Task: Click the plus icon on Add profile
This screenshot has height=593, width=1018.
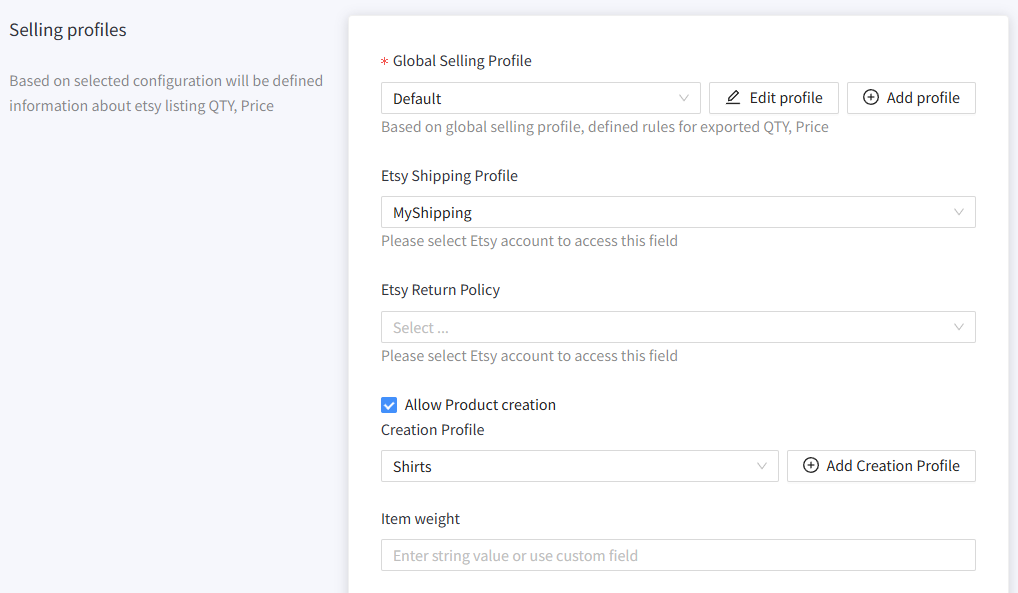Action: [871, 97]
